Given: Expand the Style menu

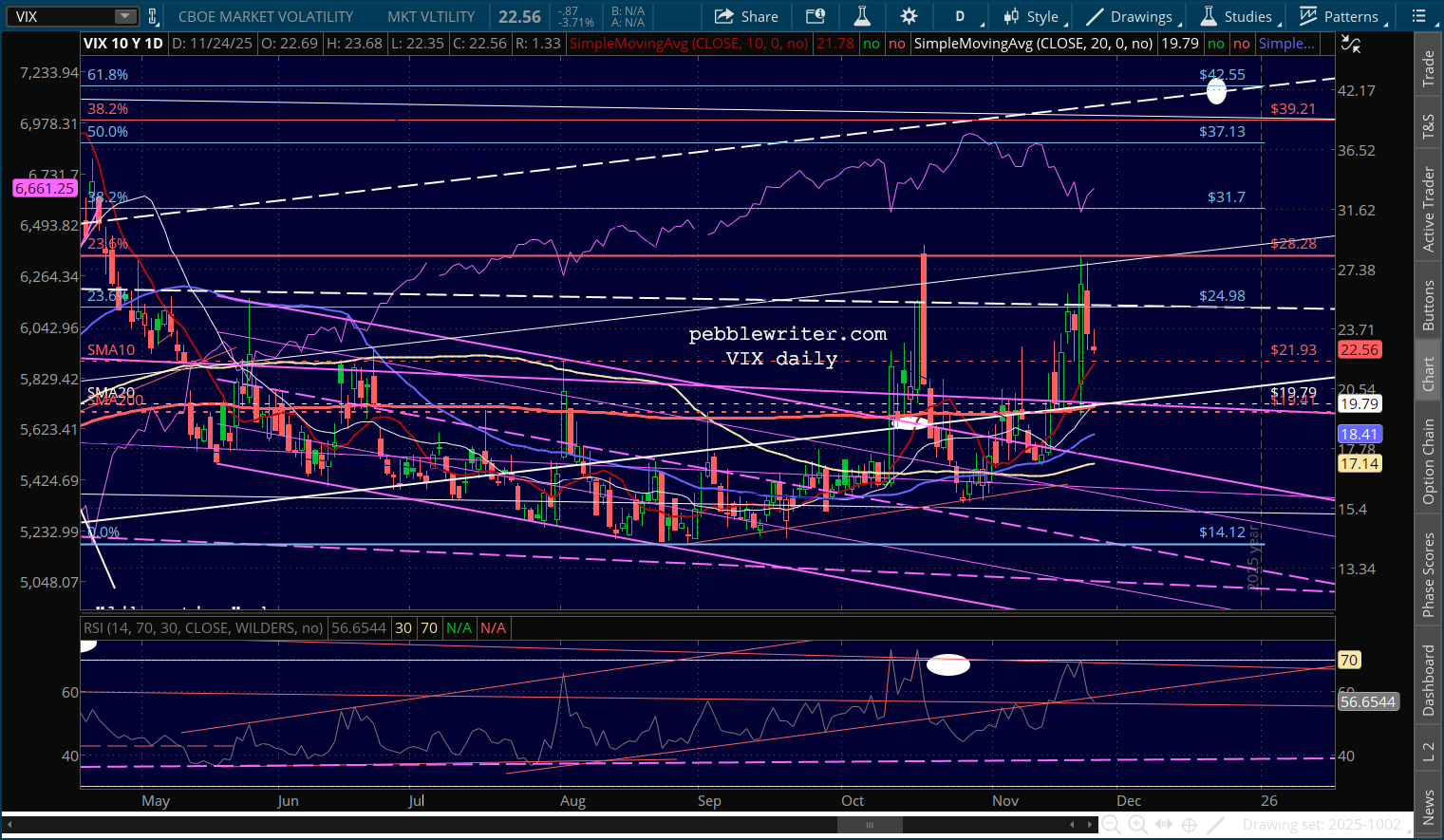Looking at the screenshot, I should [x=1031, y=16].
